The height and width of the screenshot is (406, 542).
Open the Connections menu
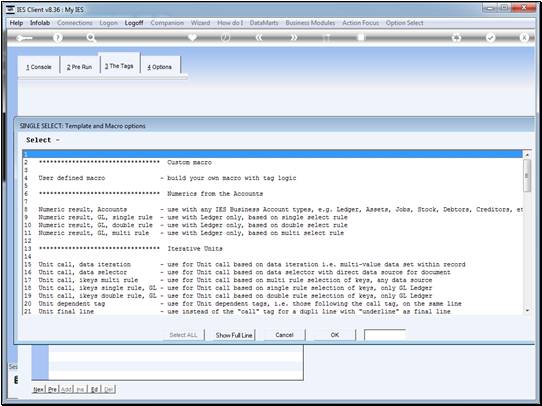pyautogui.click(x=75, y=23)
